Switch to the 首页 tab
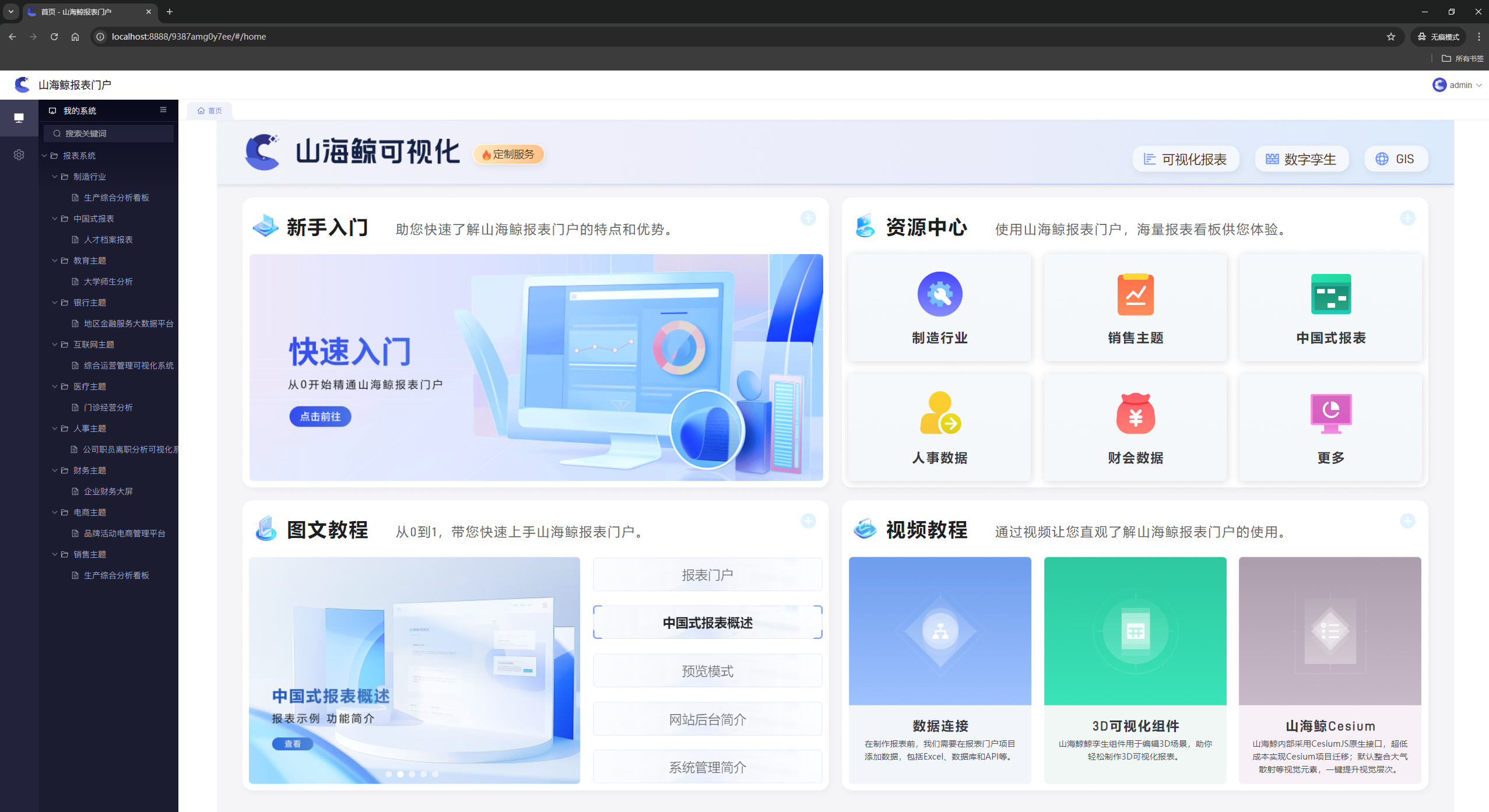 (210, 111)
